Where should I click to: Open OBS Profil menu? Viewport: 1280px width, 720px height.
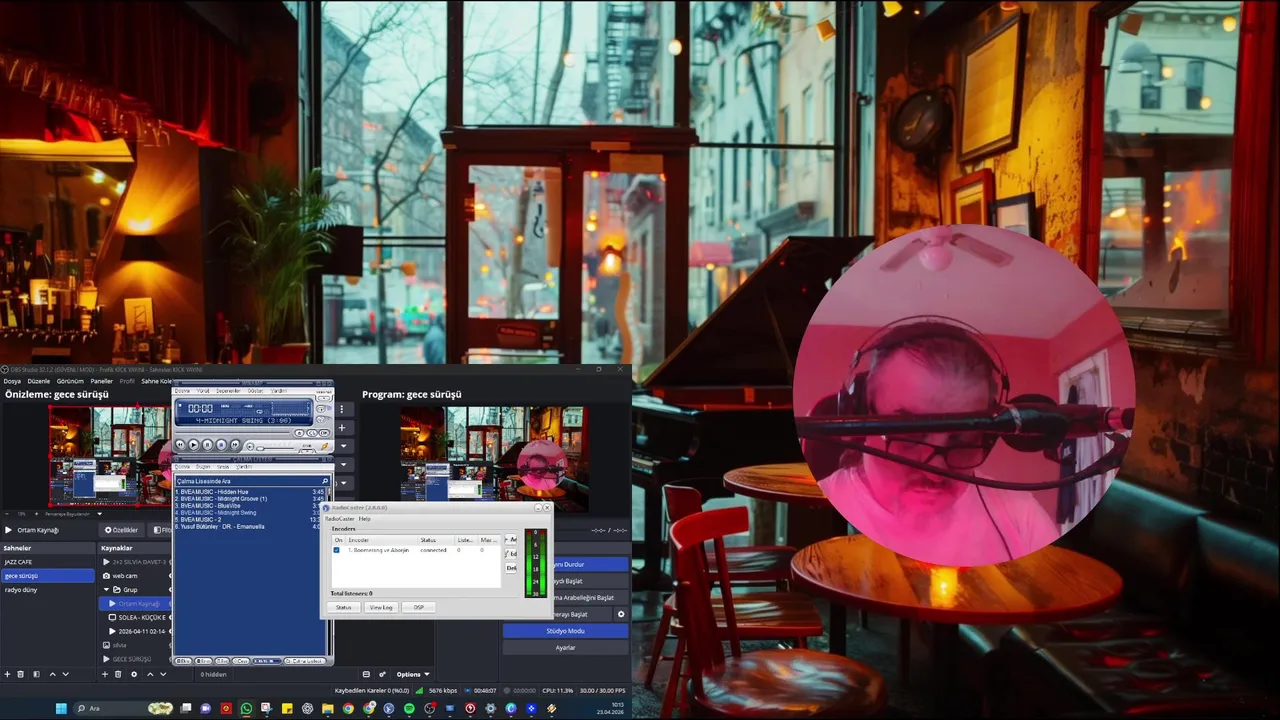(x=127, y=381)
